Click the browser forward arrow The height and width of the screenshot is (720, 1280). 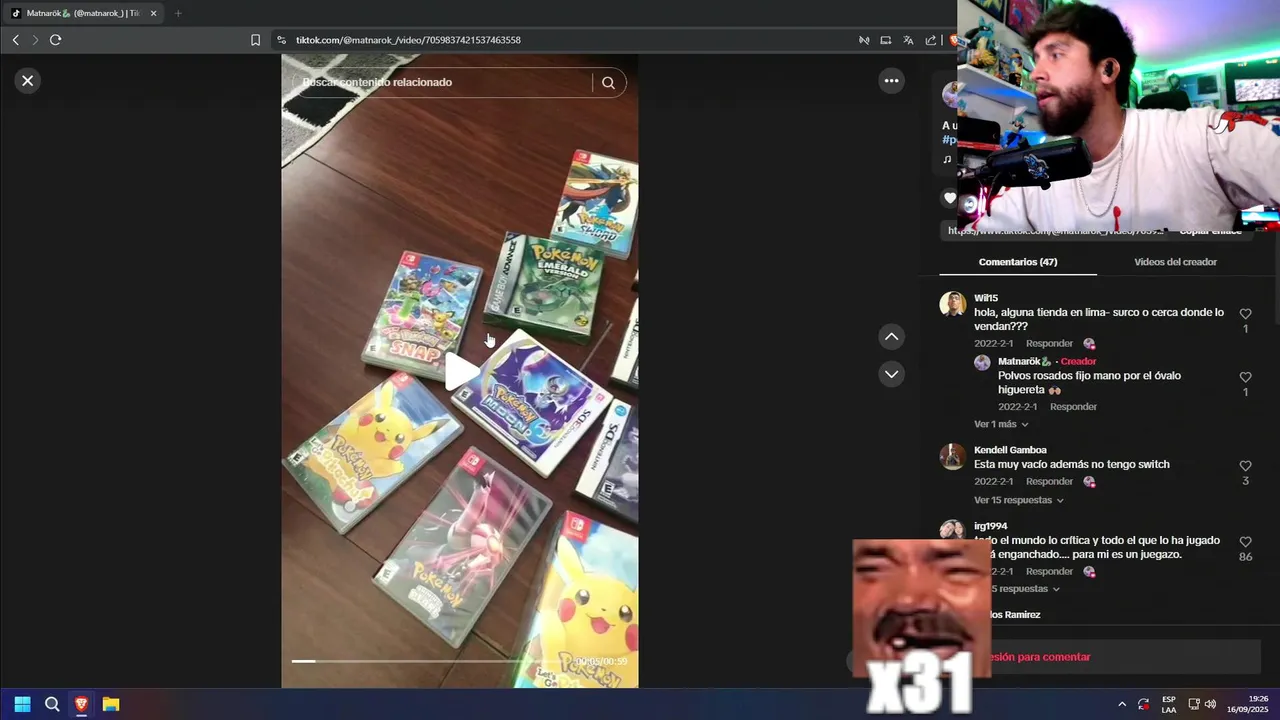35,40
